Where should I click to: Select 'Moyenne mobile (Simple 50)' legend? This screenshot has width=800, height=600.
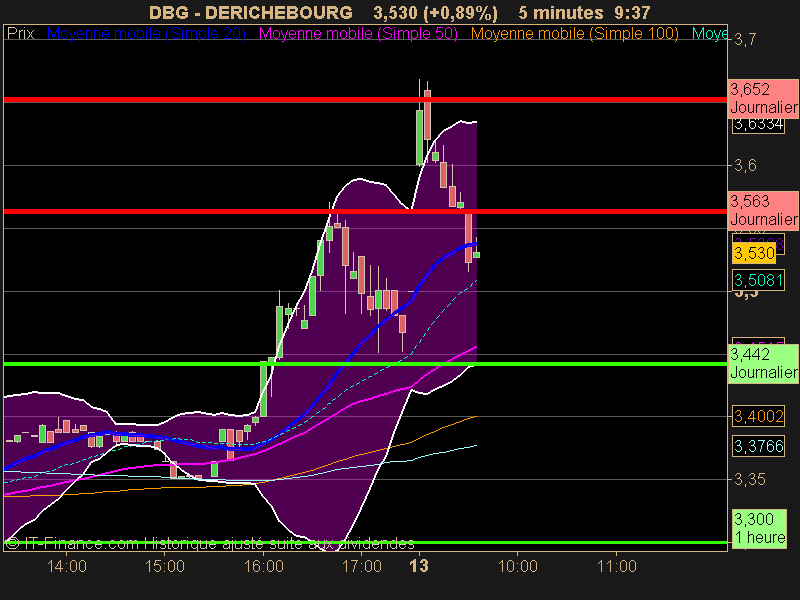tap(358, 34)
